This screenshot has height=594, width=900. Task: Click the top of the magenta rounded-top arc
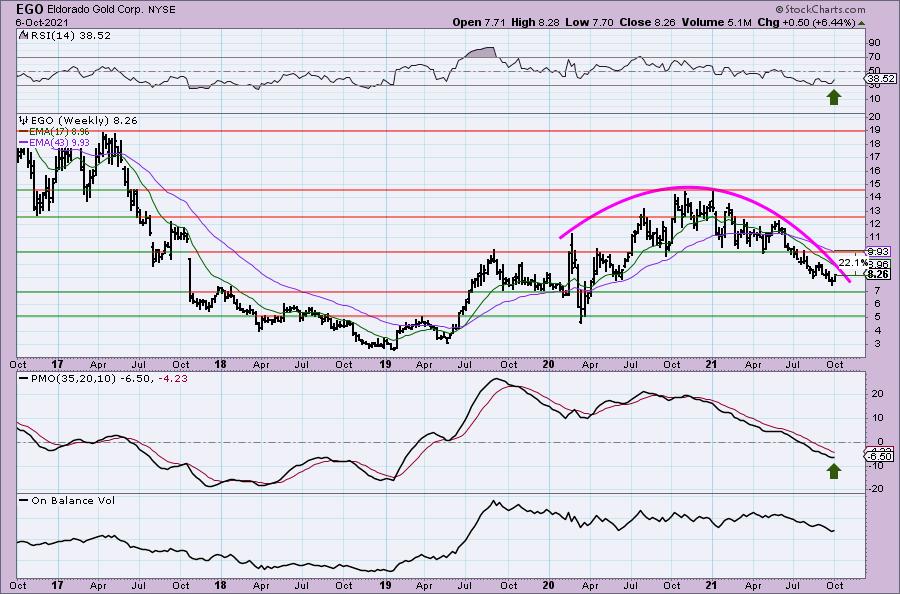point(684,188)
